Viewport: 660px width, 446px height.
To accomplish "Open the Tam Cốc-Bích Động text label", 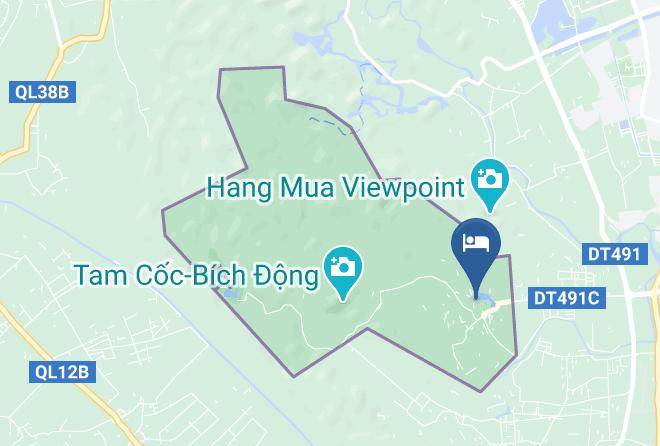I will click(x=197, y=276).
